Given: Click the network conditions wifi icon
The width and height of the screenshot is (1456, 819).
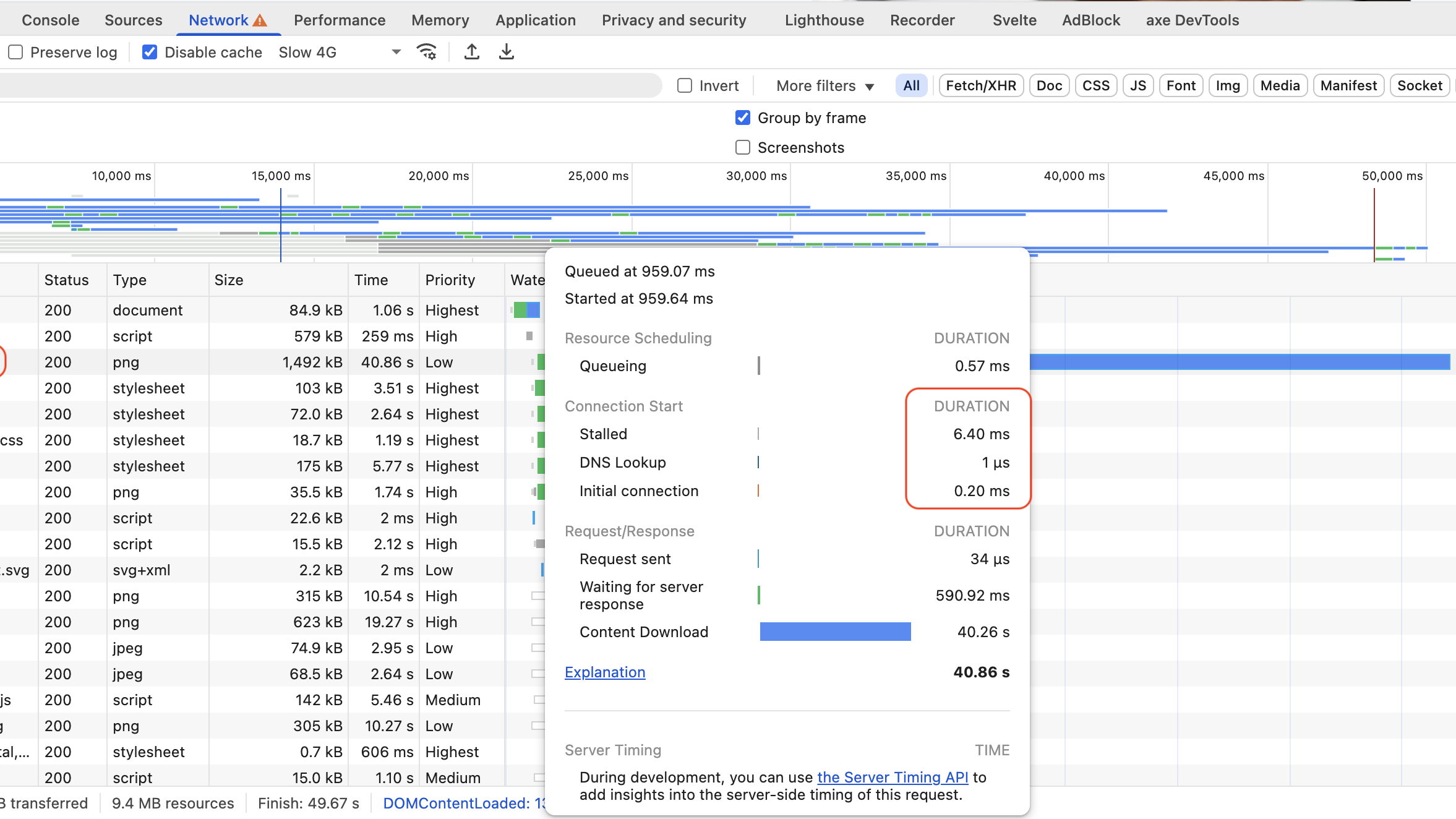Looking at the screenshot, I should pos(427,52).
